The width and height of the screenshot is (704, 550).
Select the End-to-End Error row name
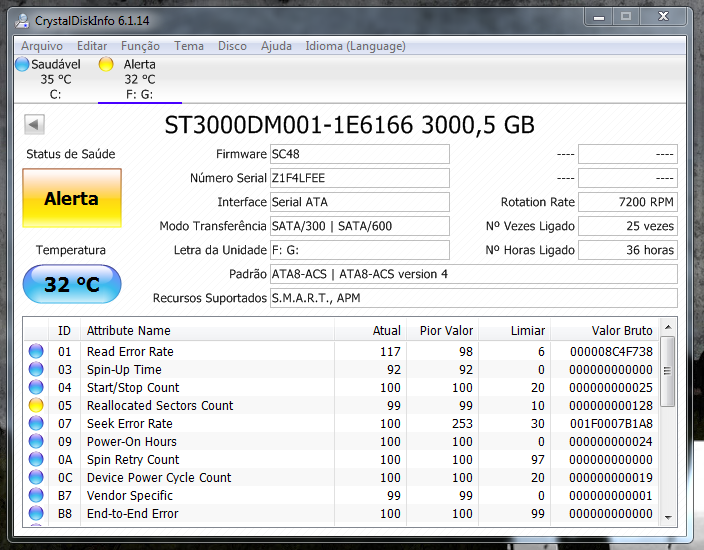click(132, 513)
